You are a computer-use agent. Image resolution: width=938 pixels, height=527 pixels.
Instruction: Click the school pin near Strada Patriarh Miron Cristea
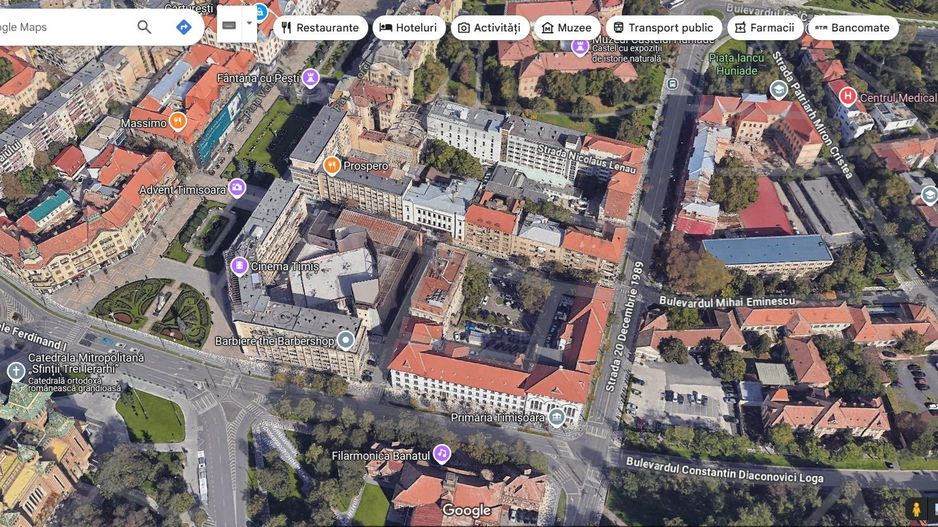point(778,90)
